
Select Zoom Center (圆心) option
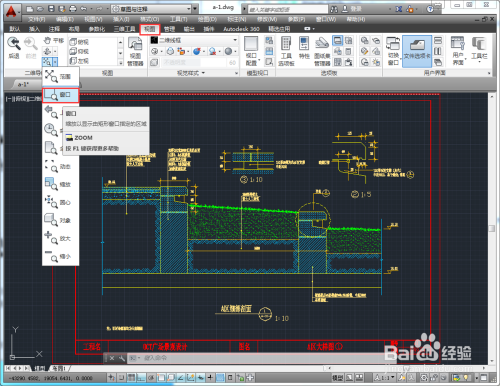60,202
